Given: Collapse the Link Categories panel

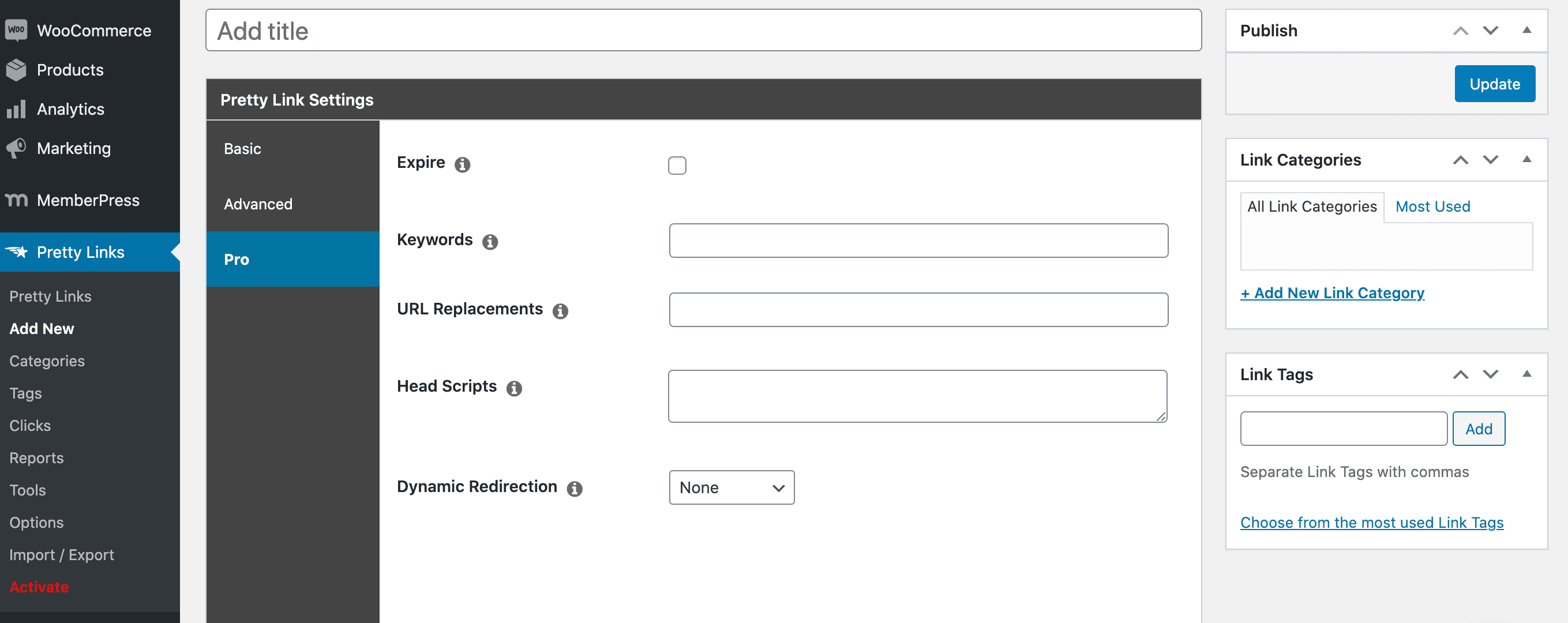Looking at the screenshot, I should (x=1526, y=159).
